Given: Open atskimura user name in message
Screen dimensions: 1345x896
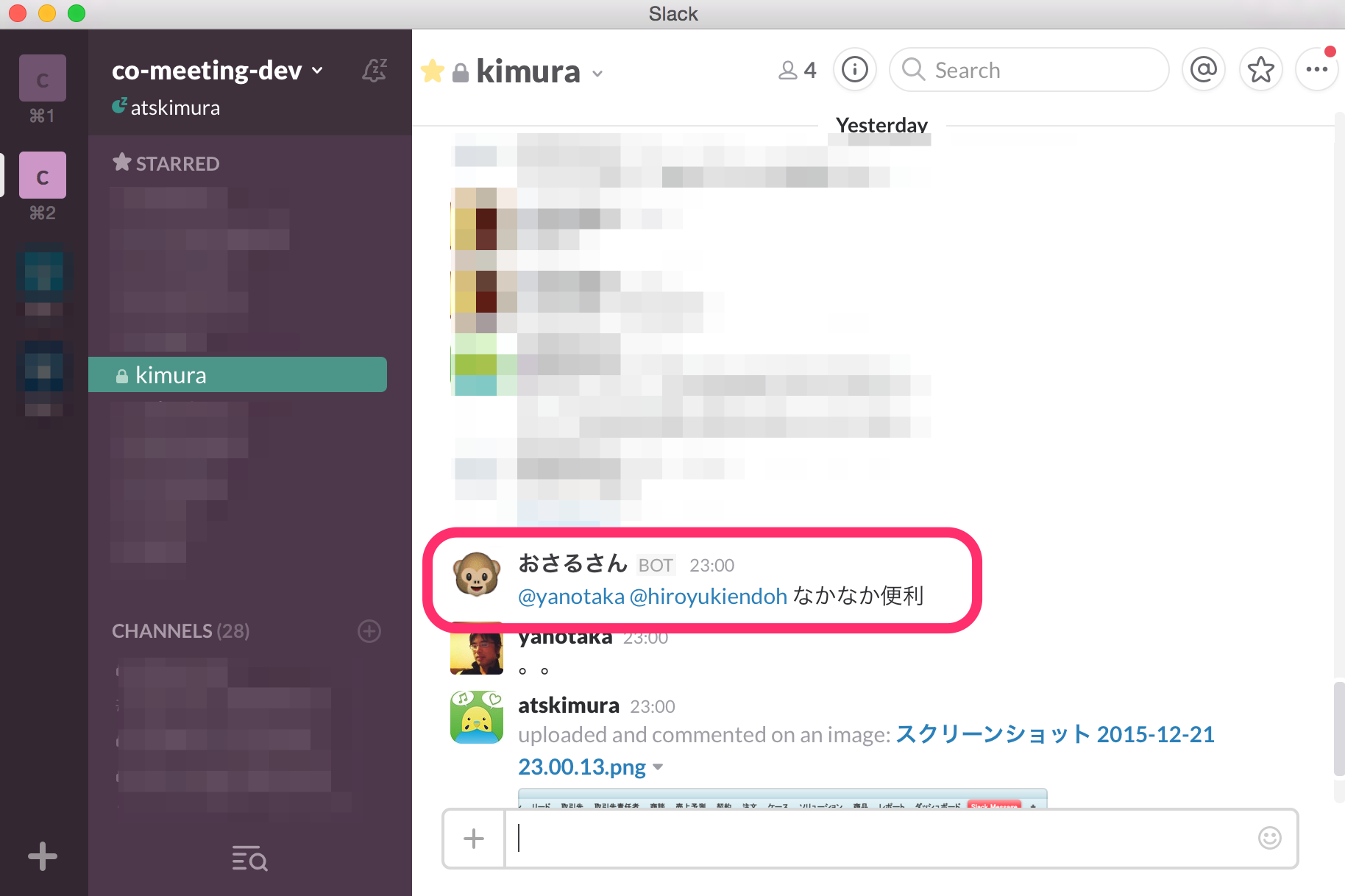Looking at the screenshot, I should click(569, 705).
